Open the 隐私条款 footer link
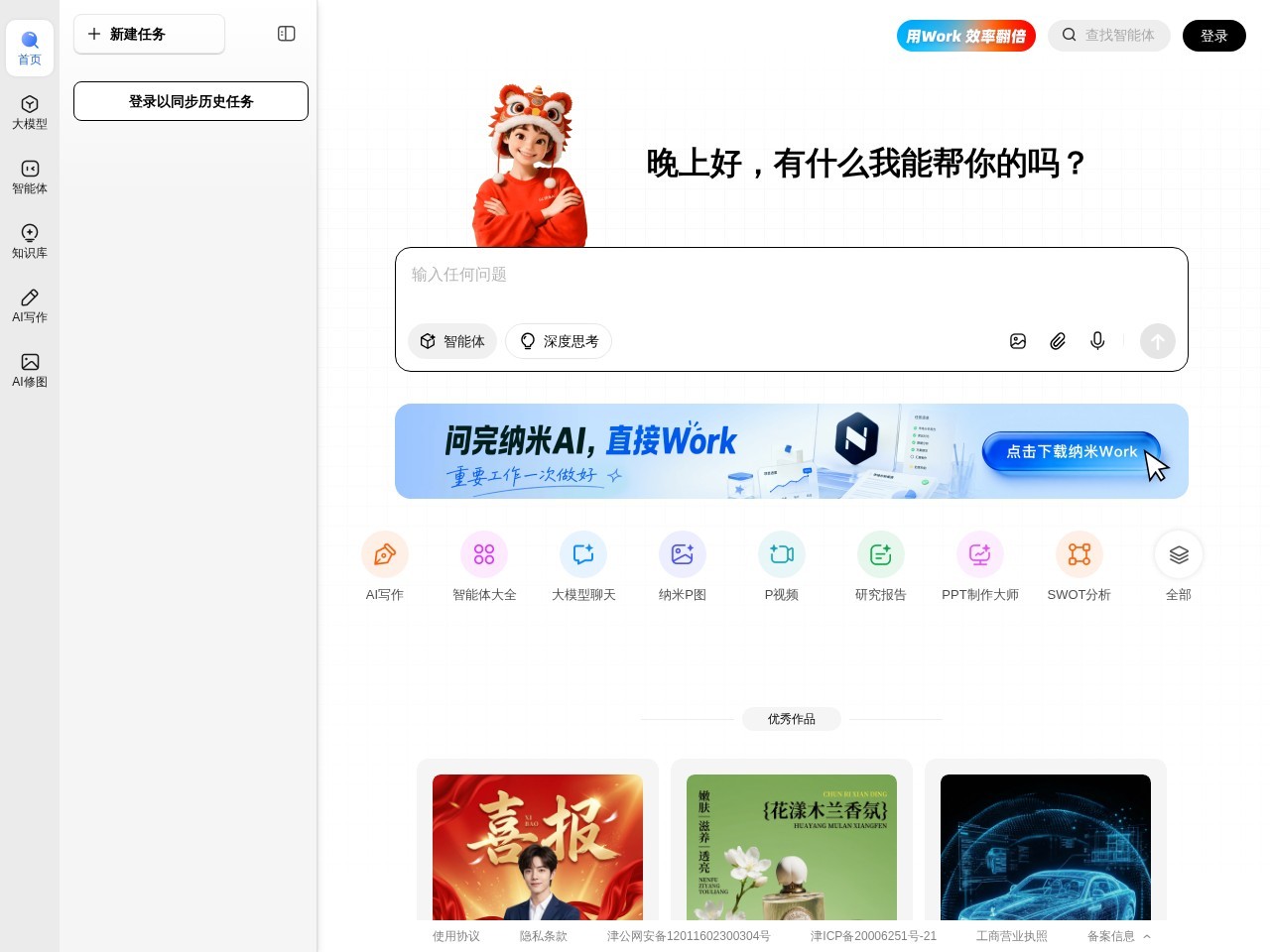Image resolution: width=1270 pixels, height=952 pixels. pos(544,936)
